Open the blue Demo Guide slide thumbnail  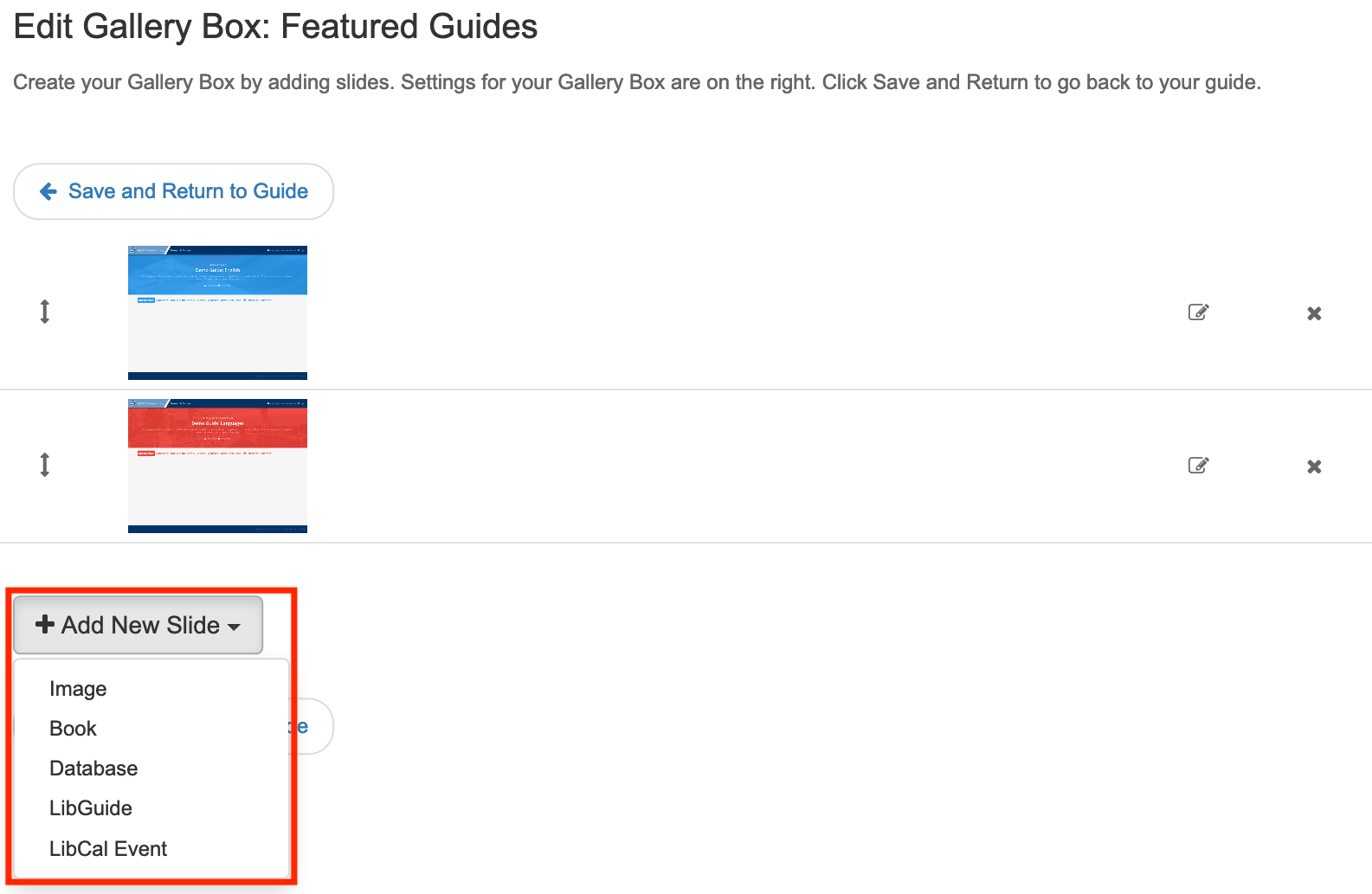coord(217,312)
